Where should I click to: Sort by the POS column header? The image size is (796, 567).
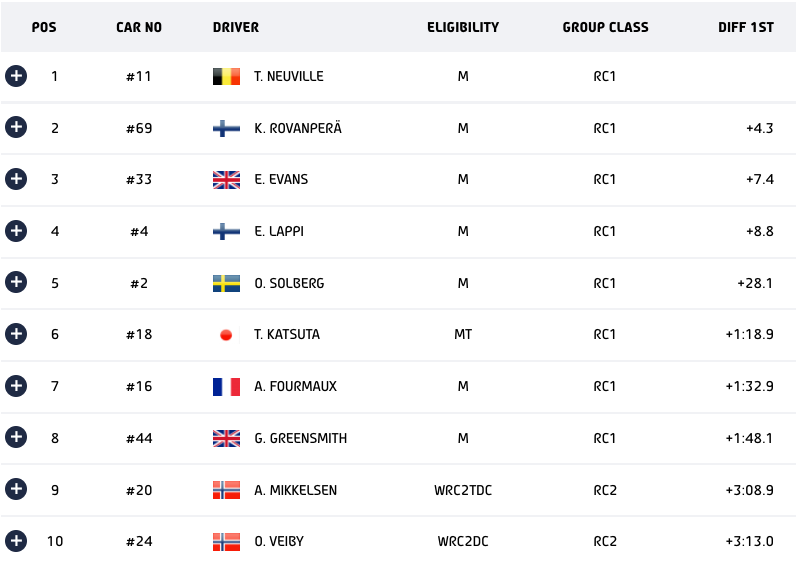click(44, 27)
